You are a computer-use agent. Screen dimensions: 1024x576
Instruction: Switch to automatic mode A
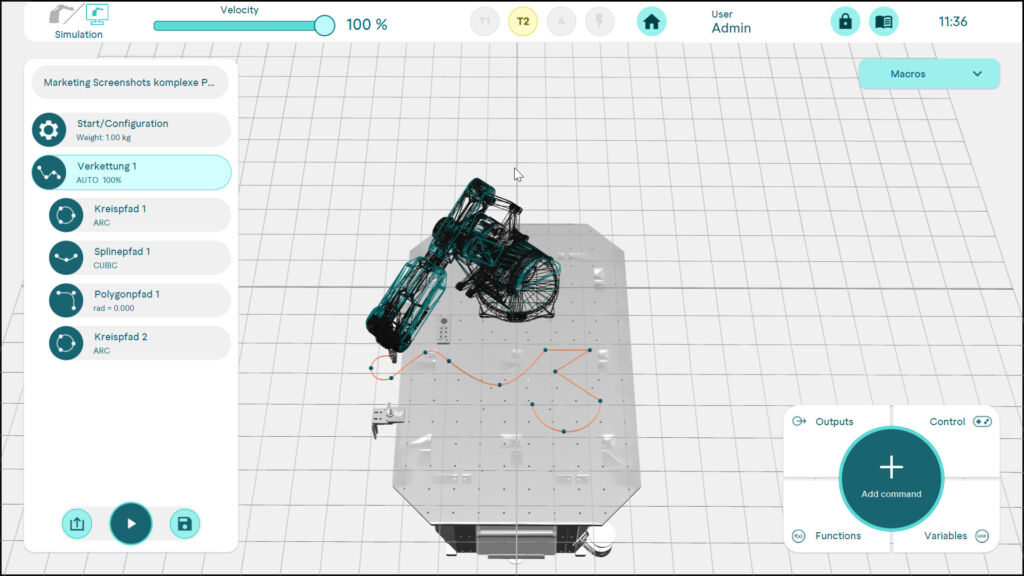pyautogui.click(x=561, y=21)
